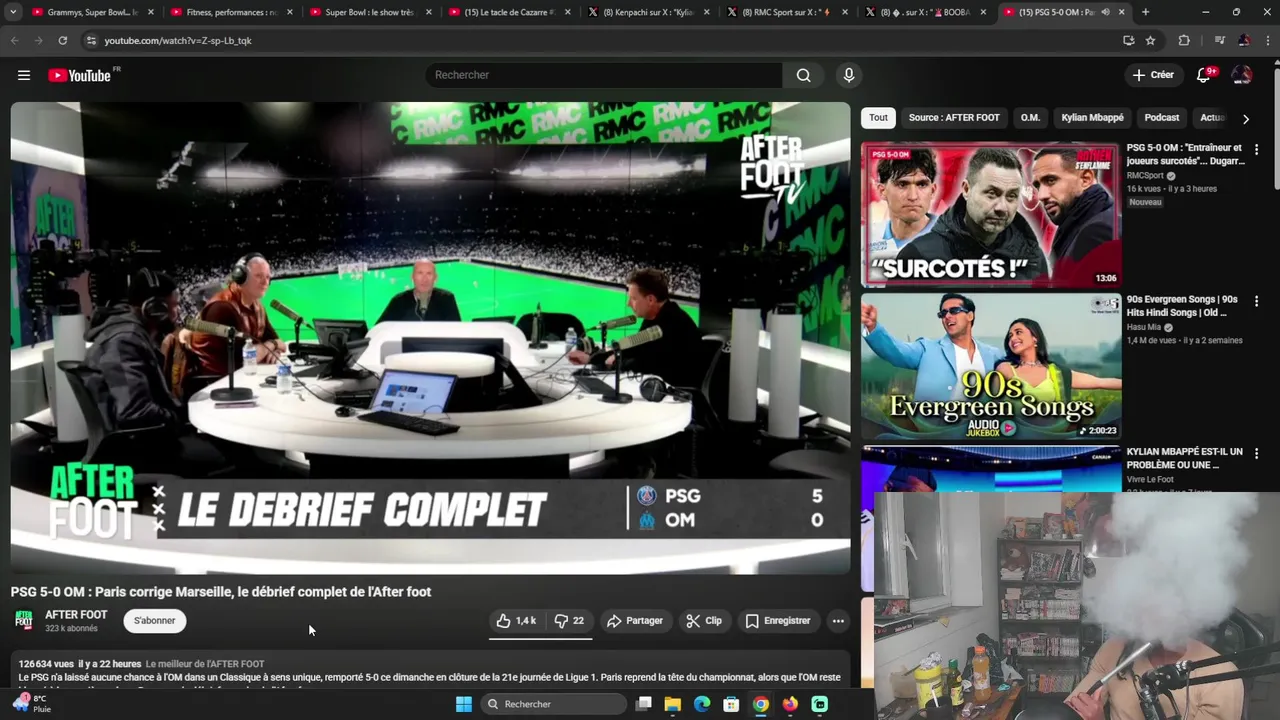Screen dimensions: 1280x720
Task: Click the '126 634 vues' description text
Action: (x=46, y=664)
